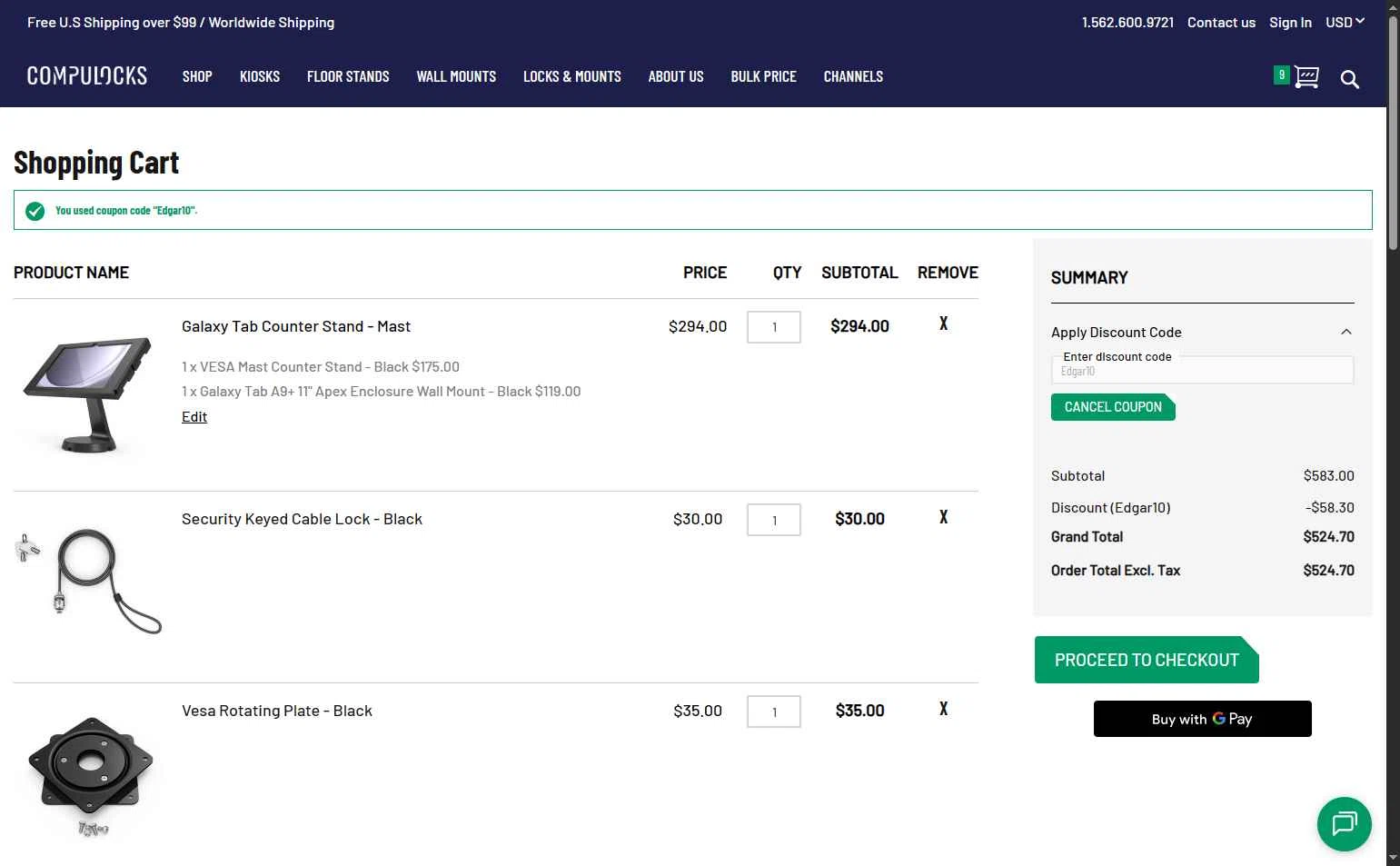Click the 'You used coupon code' message
Viewport: 1400px width, 866px height.
126,211
